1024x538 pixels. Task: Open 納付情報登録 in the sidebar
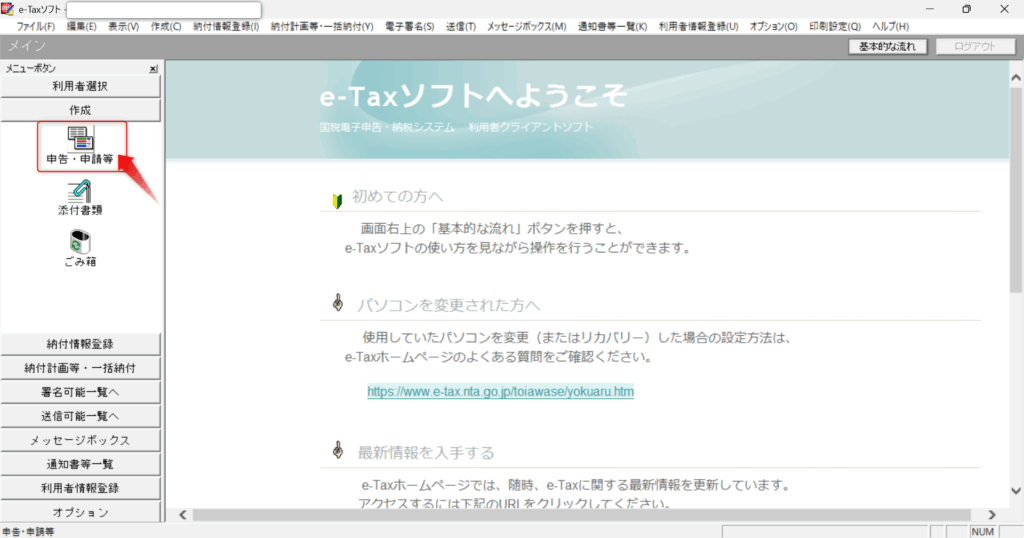pos(80,344)
